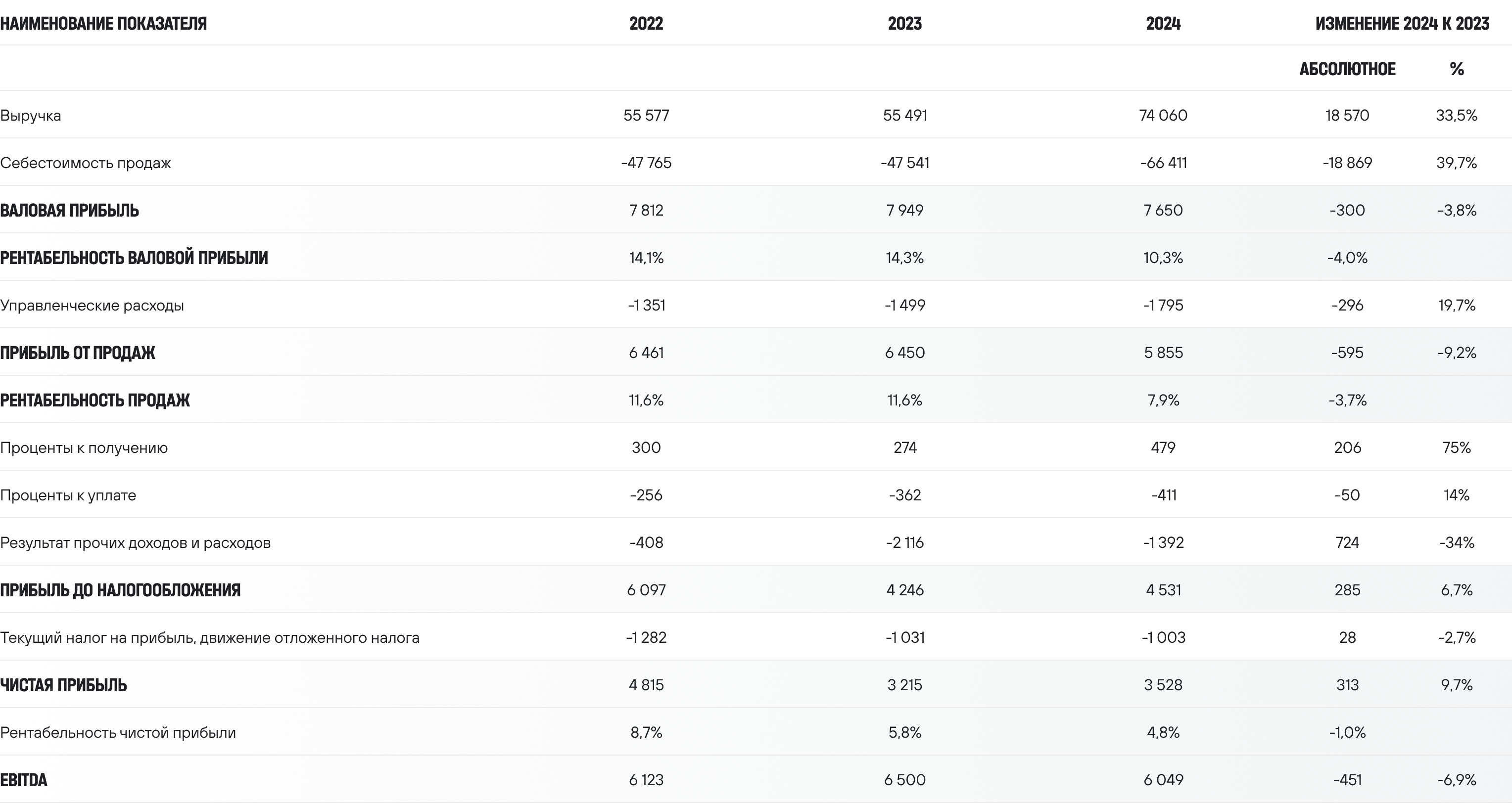Click the 2024 column header

[1163, 23]
